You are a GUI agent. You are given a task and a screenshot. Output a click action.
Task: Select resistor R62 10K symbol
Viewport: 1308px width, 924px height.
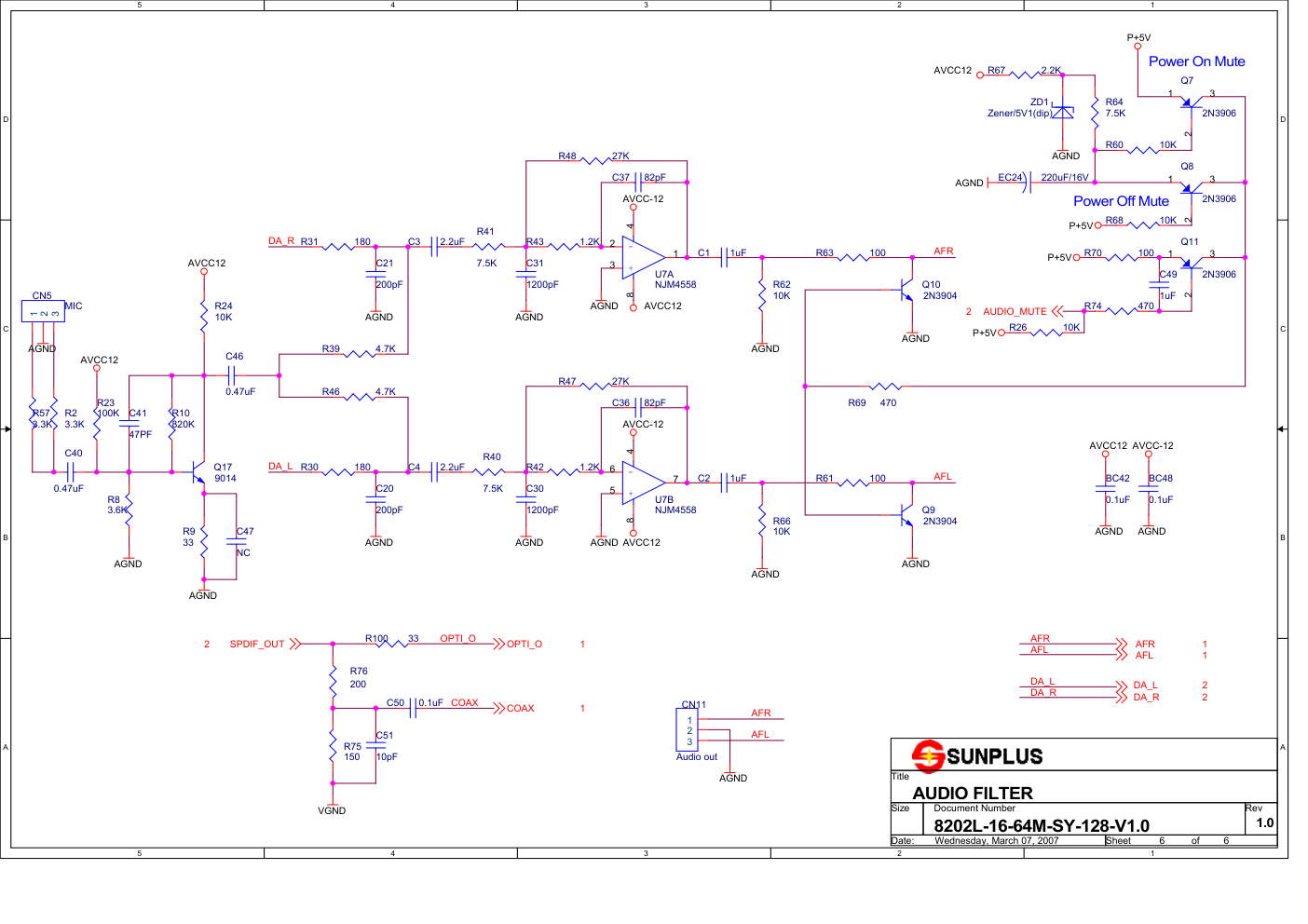pos(762,295)
